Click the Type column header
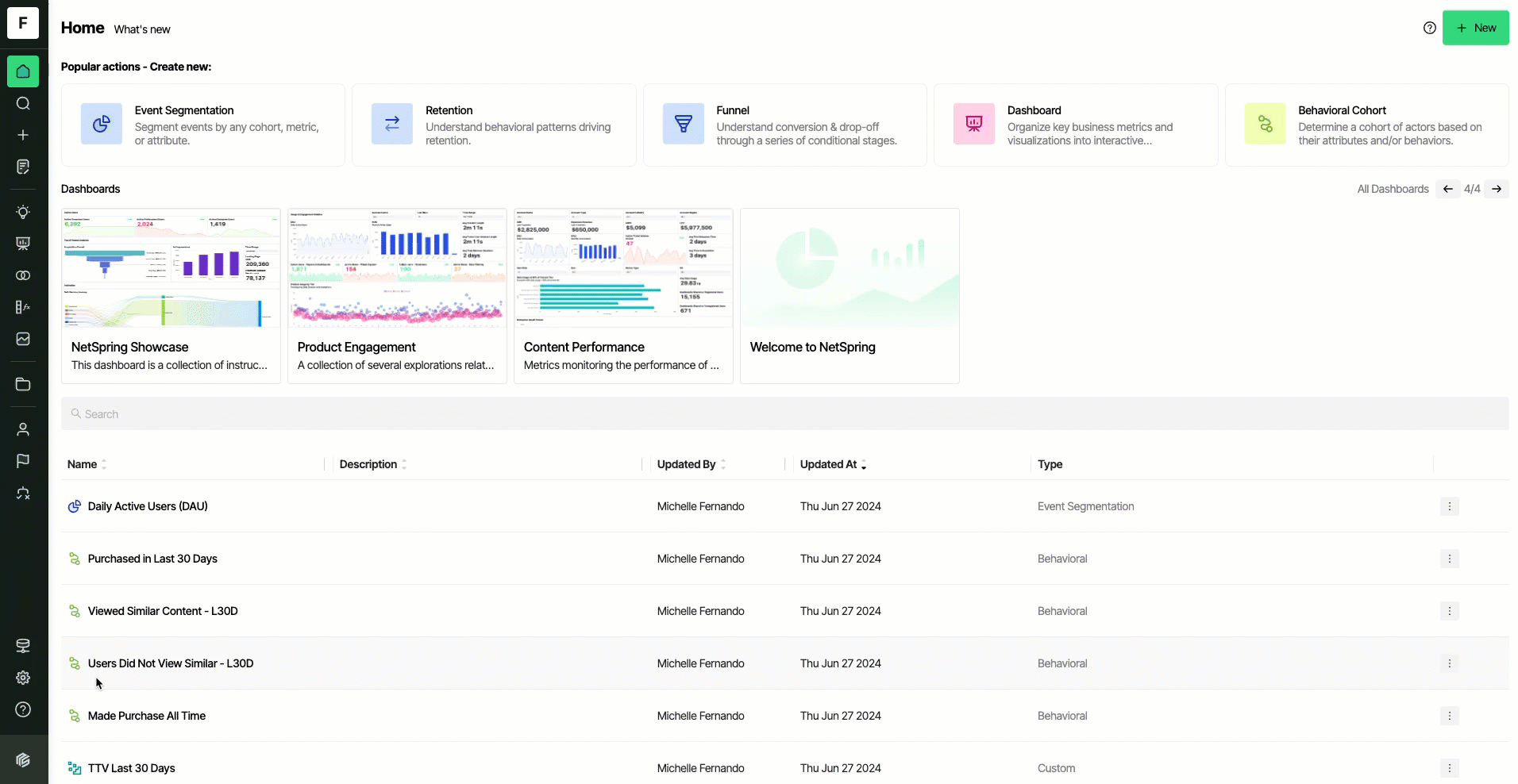 pyautogui.click(x=1050, y=464)
